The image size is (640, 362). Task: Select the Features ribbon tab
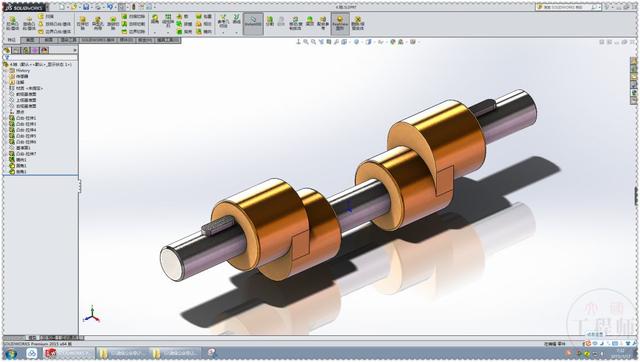(x=11, y=40)
